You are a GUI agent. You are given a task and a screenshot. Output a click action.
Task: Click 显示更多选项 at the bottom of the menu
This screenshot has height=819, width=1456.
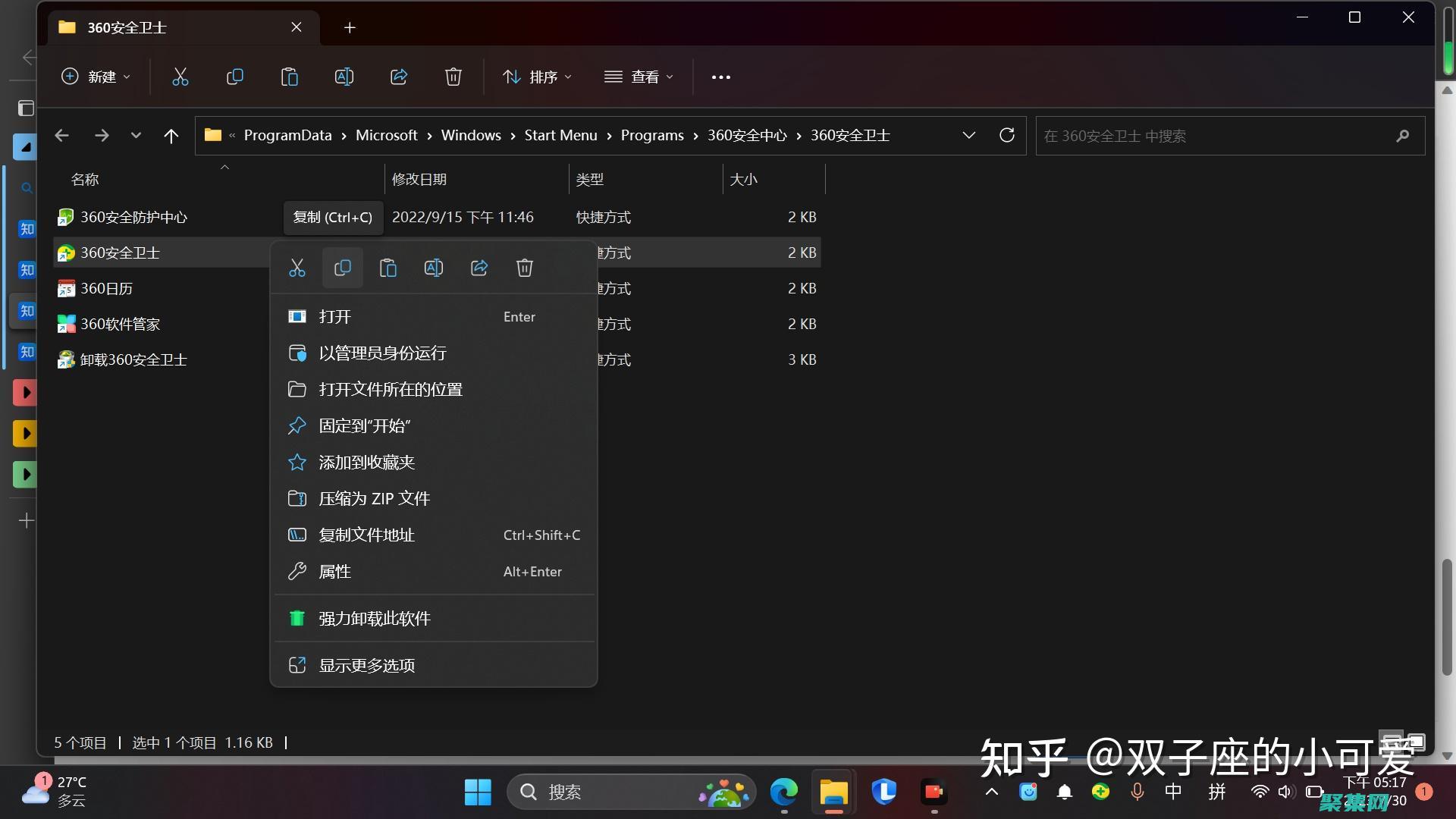(x=366, y=665)
